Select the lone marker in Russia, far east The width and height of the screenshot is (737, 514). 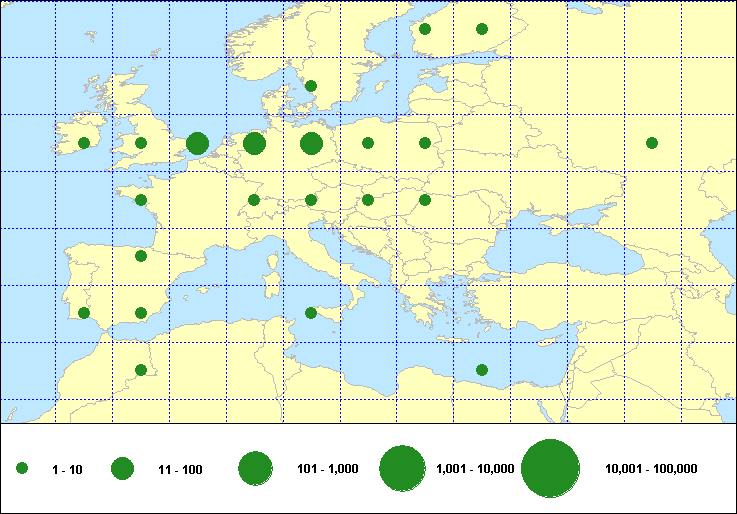652,143
